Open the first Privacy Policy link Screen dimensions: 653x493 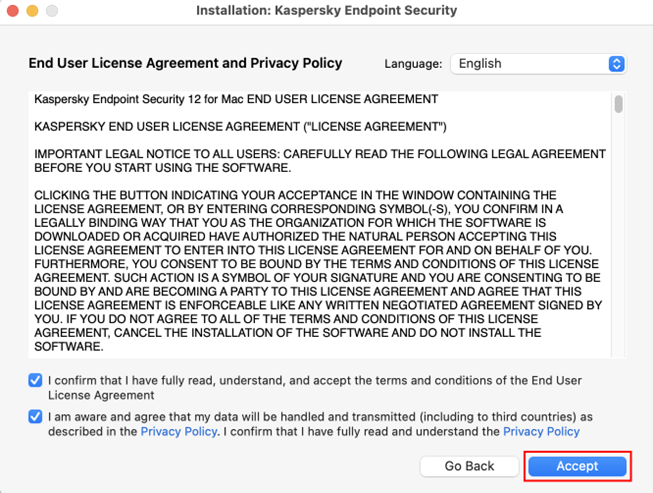click(179, 432)
